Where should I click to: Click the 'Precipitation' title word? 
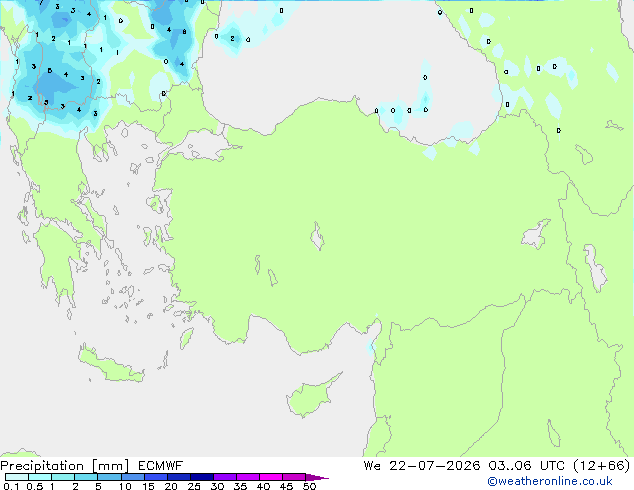tap(42, 466)
